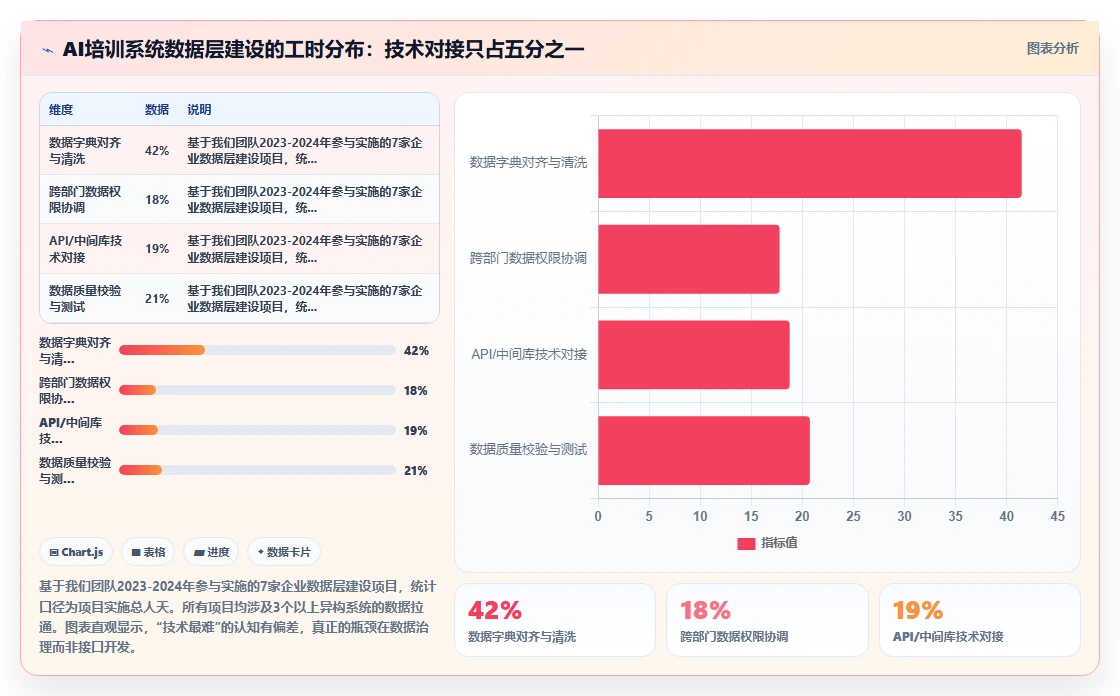The image size is (1120, 696).
Task: Click the 19% API/中间库技术对接 data card
Action: (x=979, y=620)
